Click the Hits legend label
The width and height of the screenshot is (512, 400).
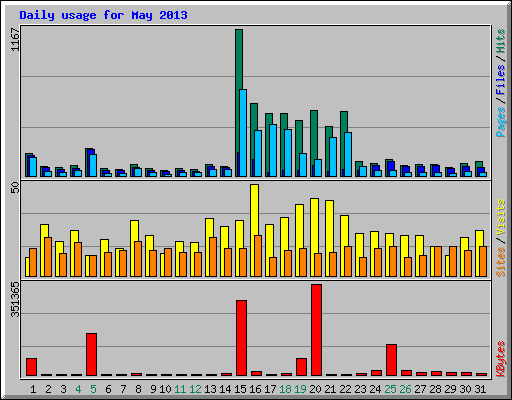(500, 41)
